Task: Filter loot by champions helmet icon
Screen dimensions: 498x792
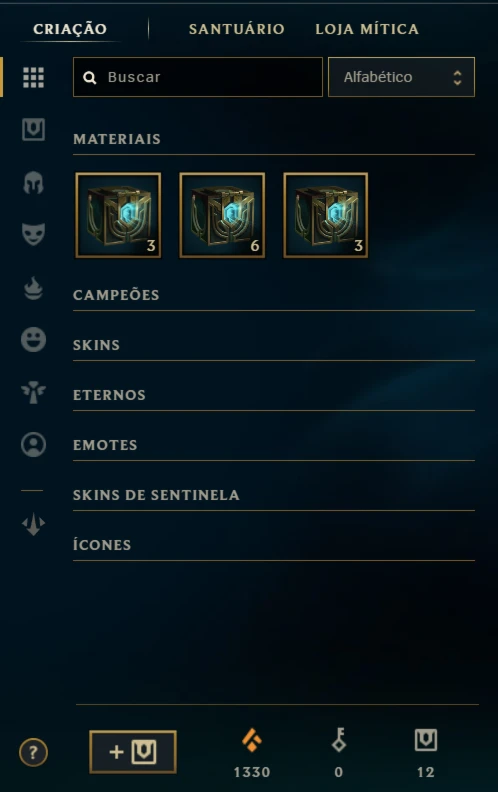Action: (33, 182)
